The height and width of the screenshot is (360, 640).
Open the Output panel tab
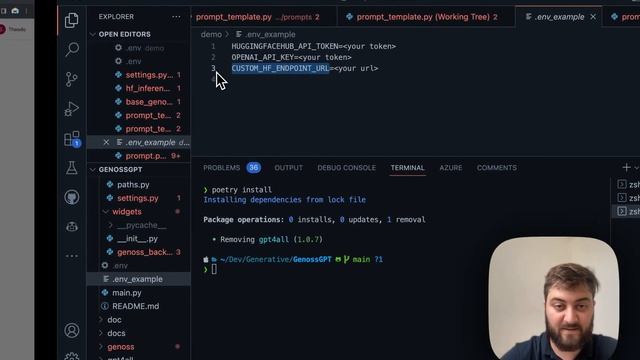tap(289, 168)
